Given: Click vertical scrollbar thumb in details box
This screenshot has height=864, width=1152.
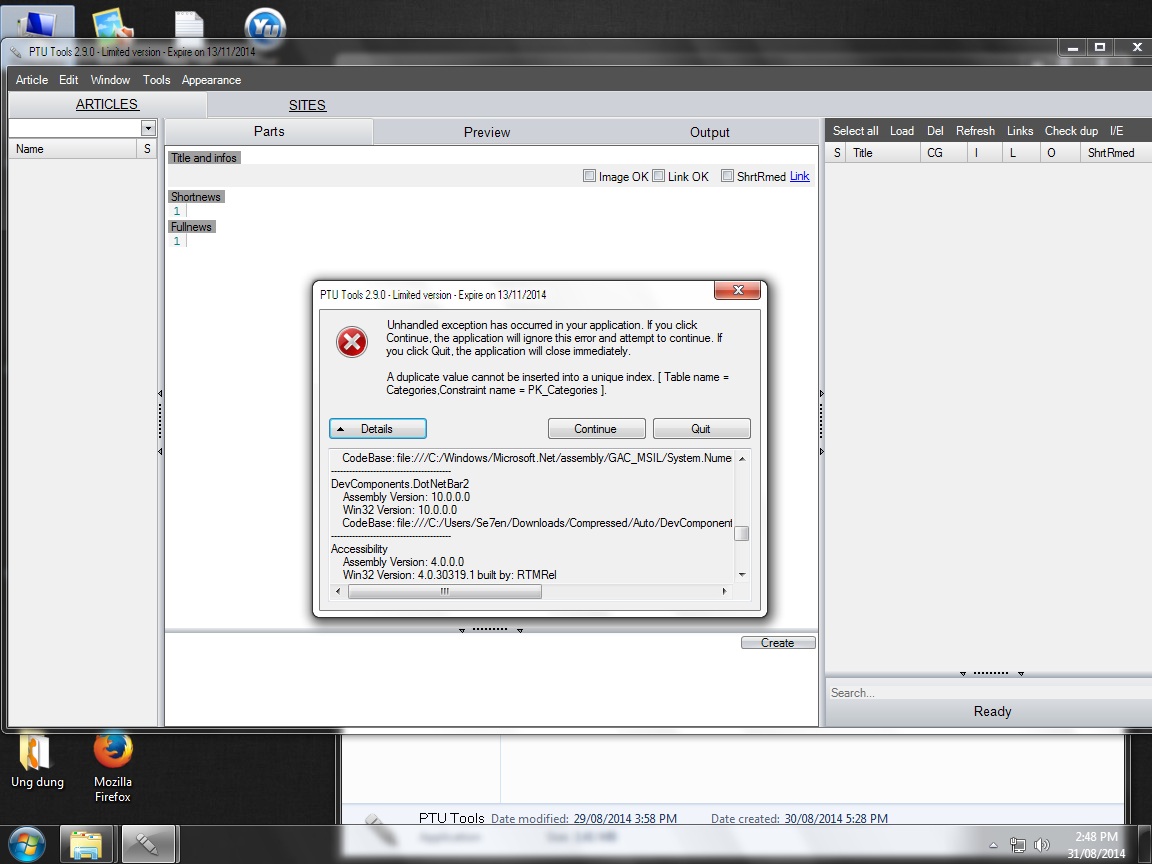Looking at the screenshot, I should (742, 533).
